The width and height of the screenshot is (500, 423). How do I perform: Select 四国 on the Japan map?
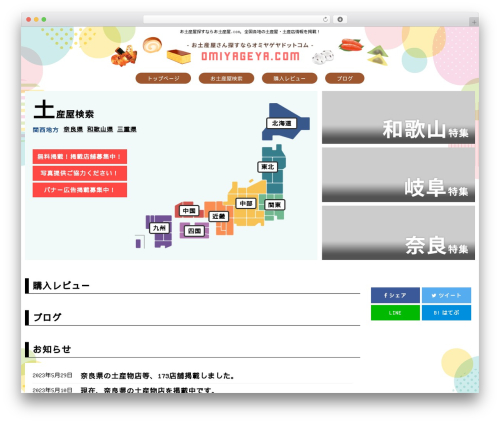[x=194, y=231]
